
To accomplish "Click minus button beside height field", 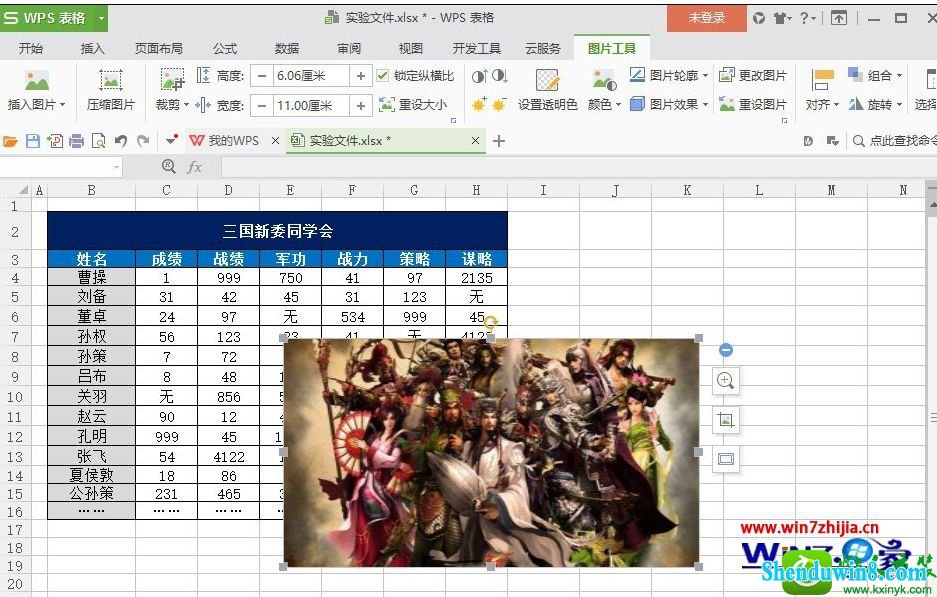I will 261,76.
